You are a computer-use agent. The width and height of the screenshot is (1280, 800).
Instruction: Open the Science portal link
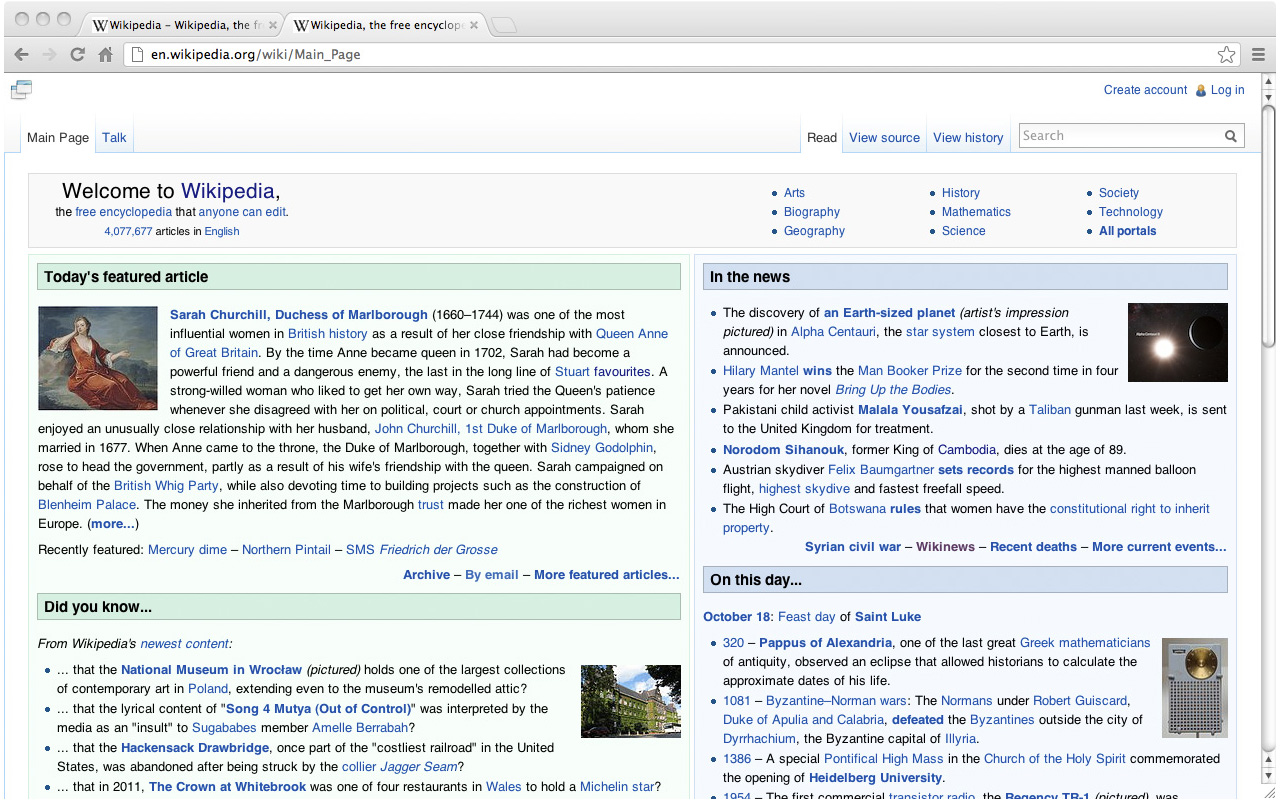(x=964, y=231)
